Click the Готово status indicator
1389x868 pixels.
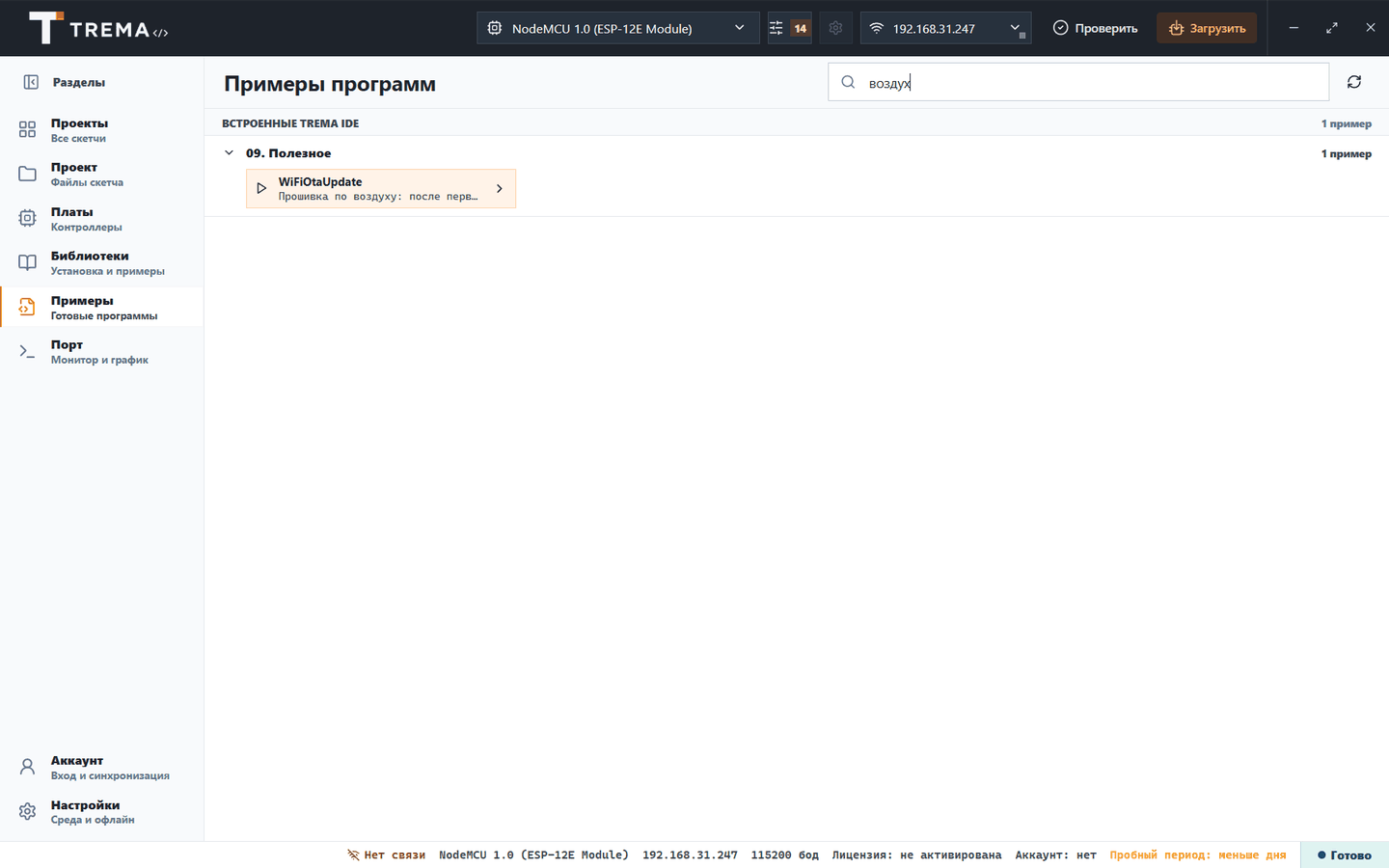(1345, 854)
